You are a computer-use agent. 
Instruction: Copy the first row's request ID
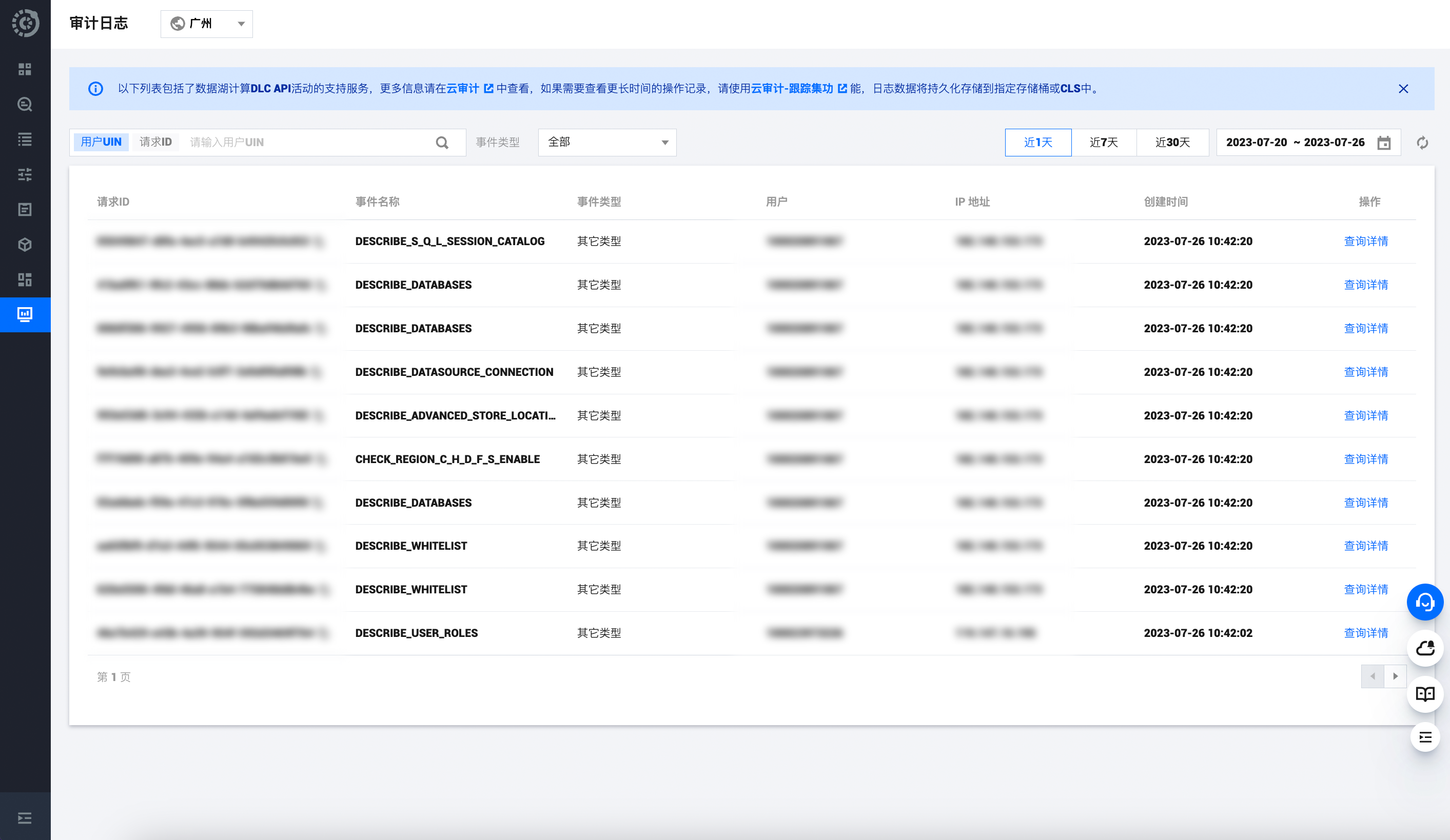(x=319, y=242)
